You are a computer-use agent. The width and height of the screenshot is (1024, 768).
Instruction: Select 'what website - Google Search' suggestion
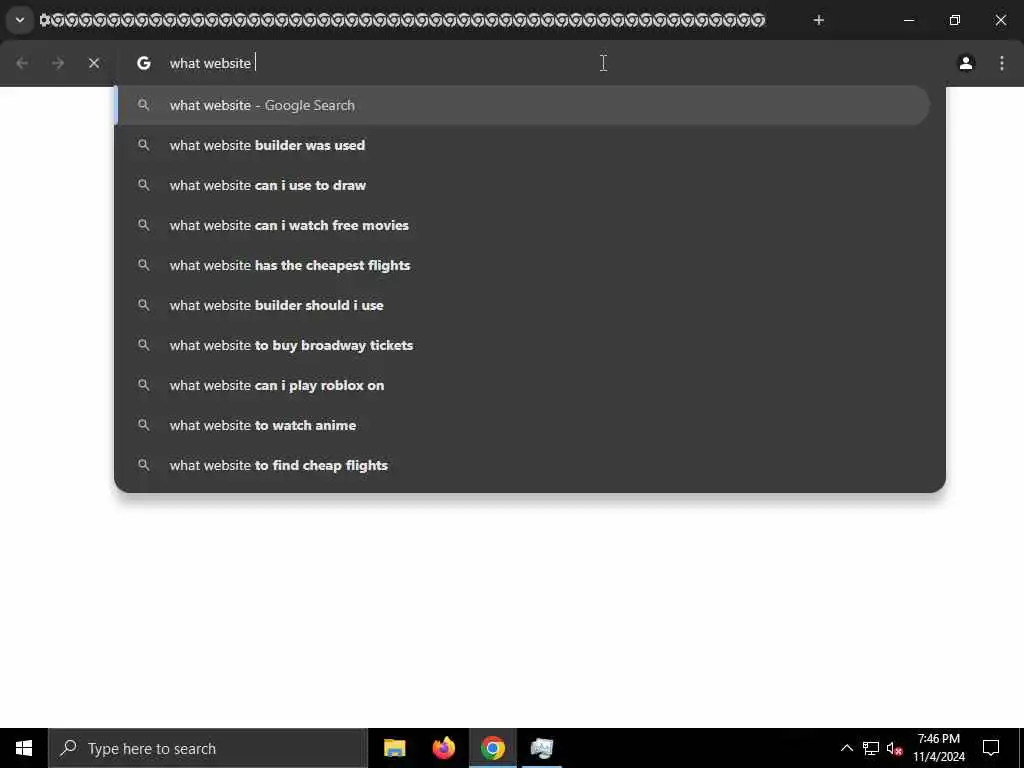(x=522, y=105)
